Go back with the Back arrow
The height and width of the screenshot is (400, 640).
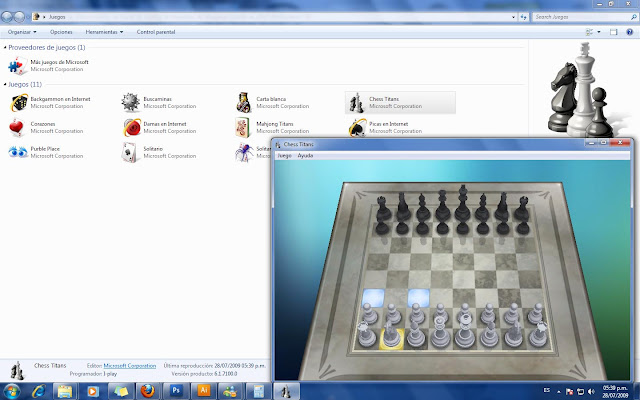tap(7, 17)
